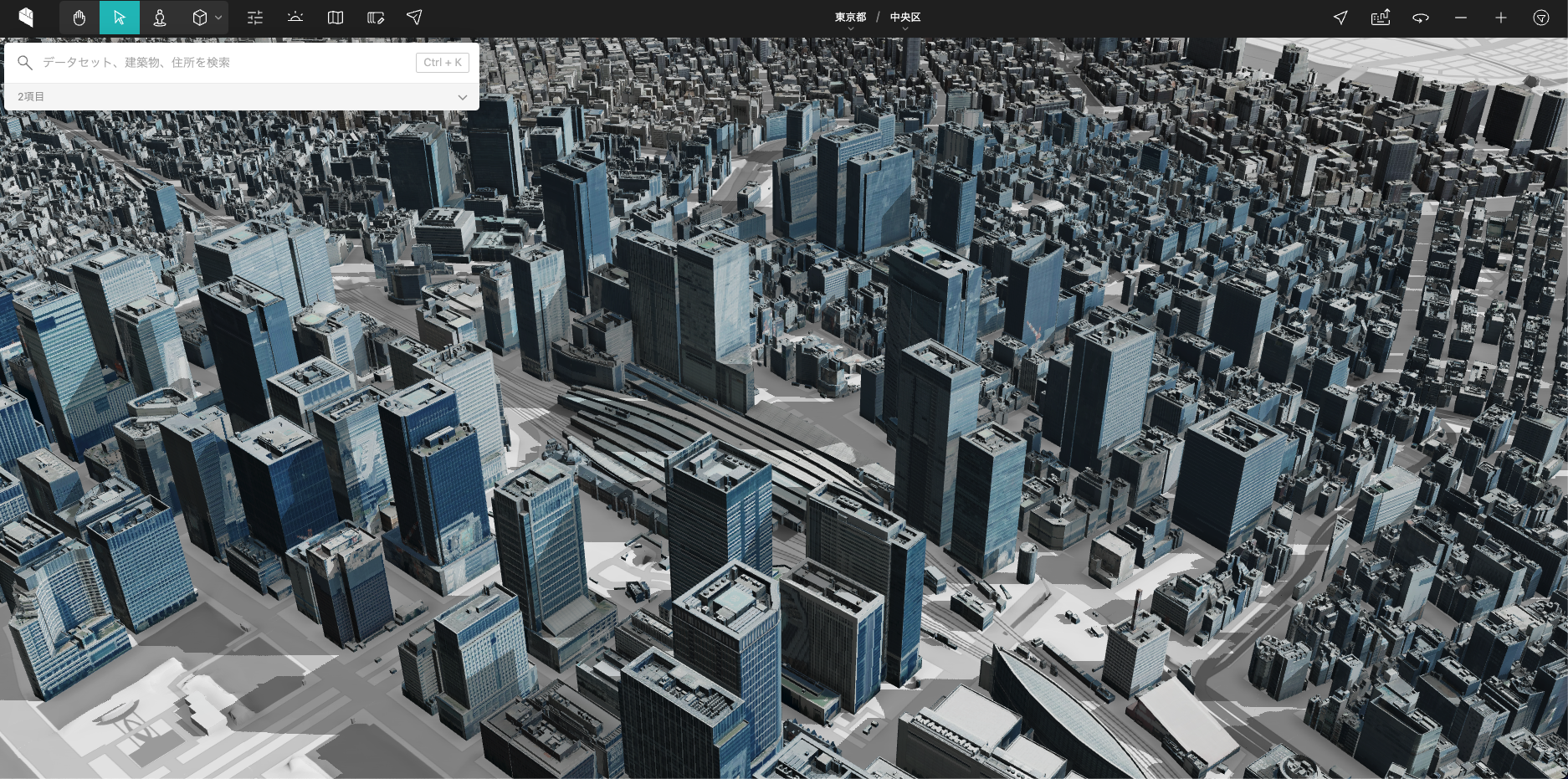This screenshot has height=779, width=1568.
Task: Click the search magnifier icon
Action: (x=25, y=63)
